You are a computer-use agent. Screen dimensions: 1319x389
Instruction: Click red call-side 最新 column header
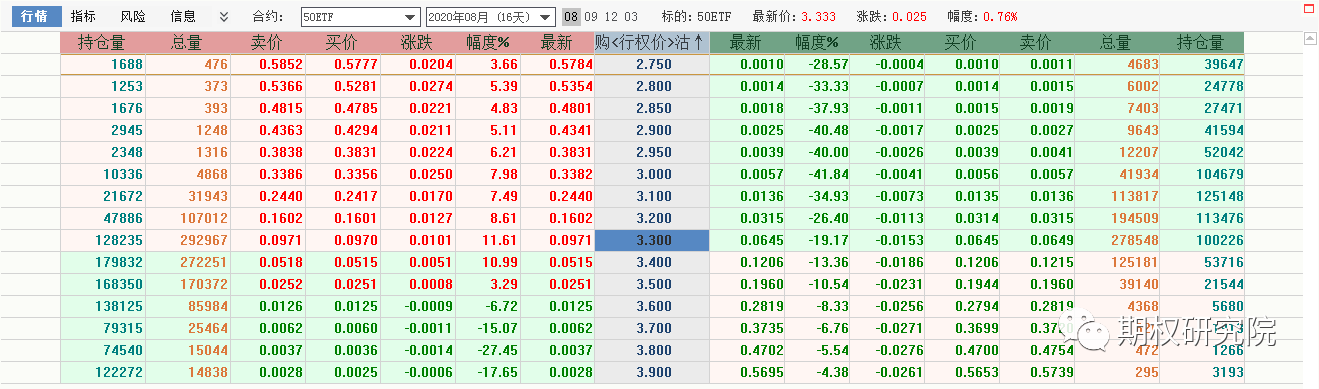pos(556,43)
